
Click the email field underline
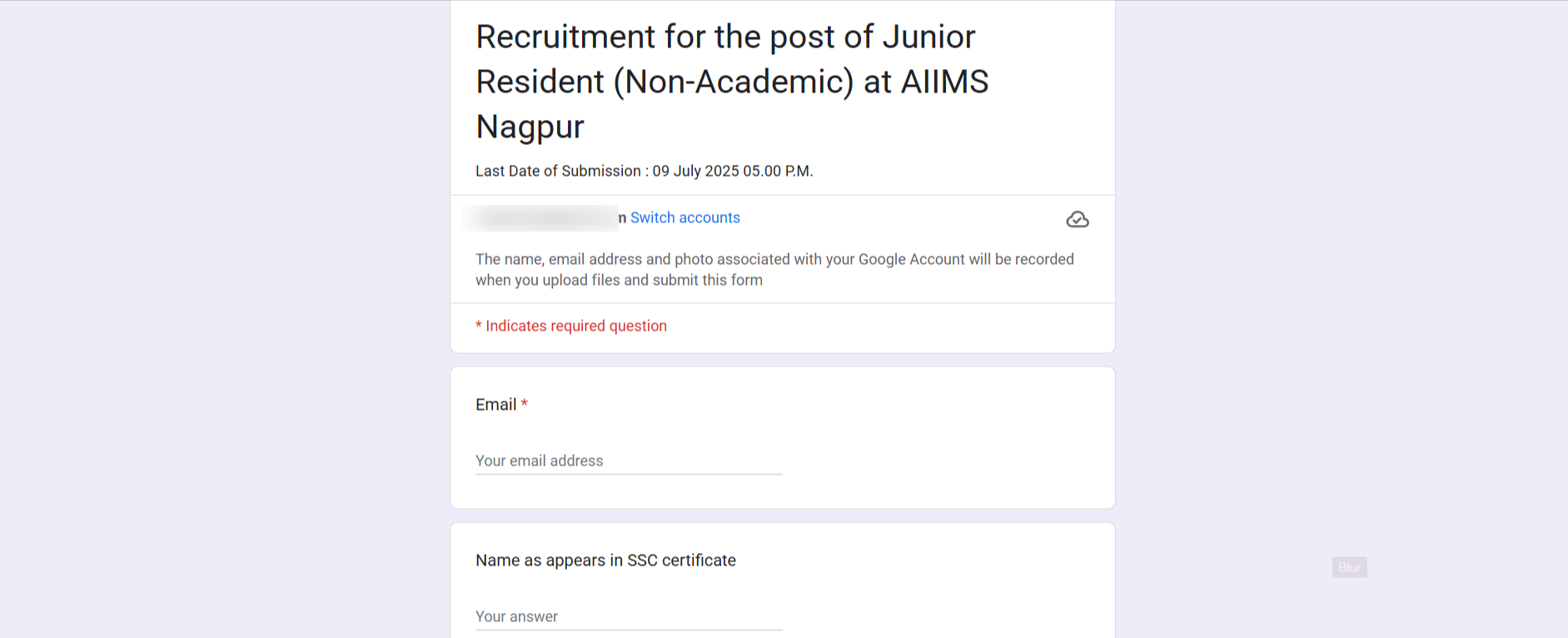628,473
